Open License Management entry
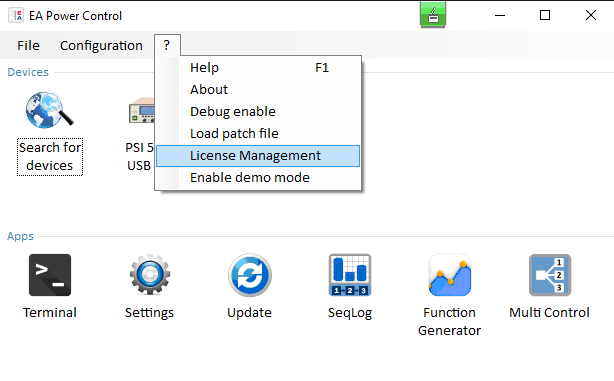Viewport: 614px width, 381px height. pos(258,156)
